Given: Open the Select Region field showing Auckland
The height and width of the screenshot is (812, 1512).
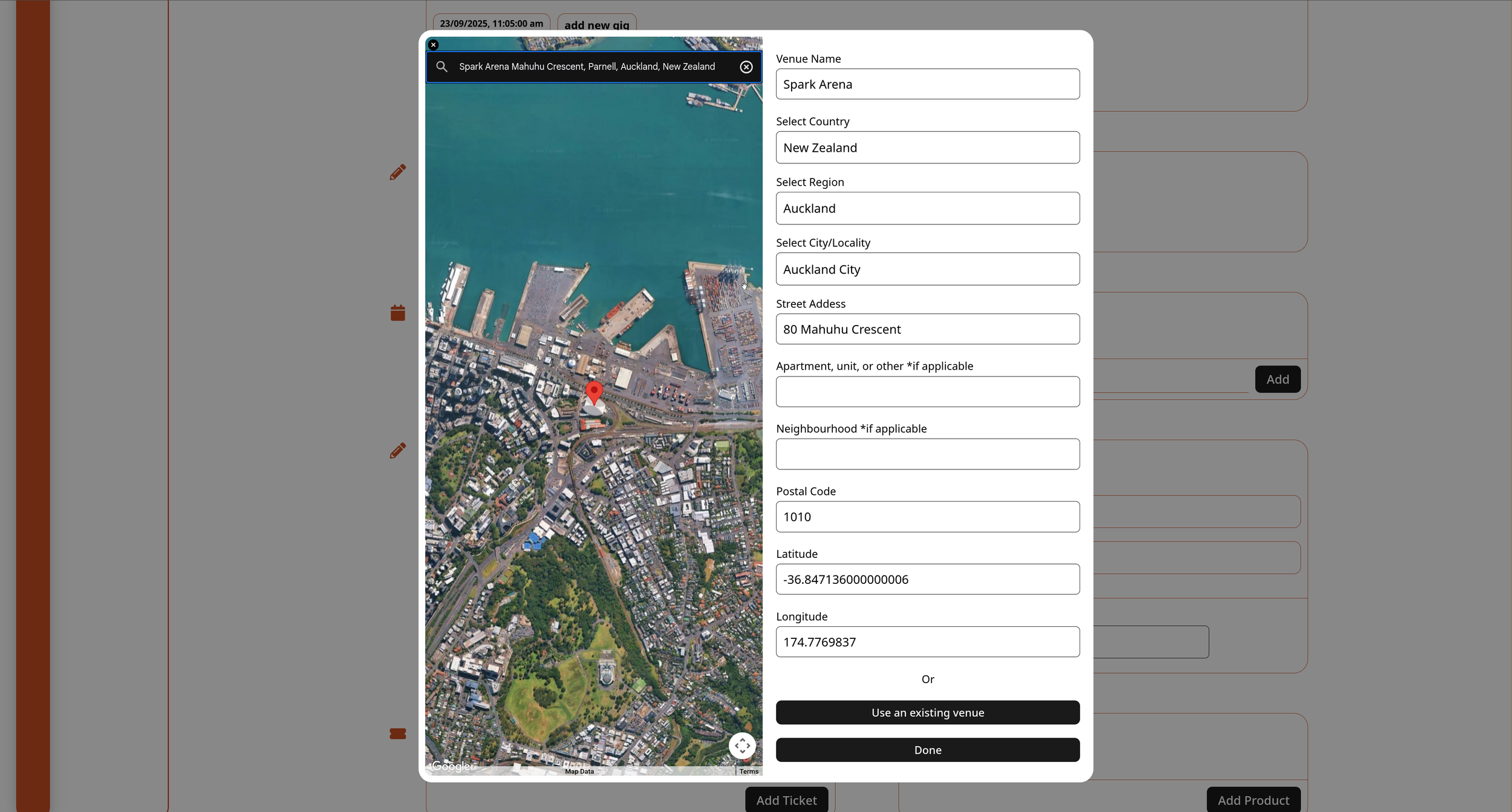Looking at the screenshot, I should [927, 208].
